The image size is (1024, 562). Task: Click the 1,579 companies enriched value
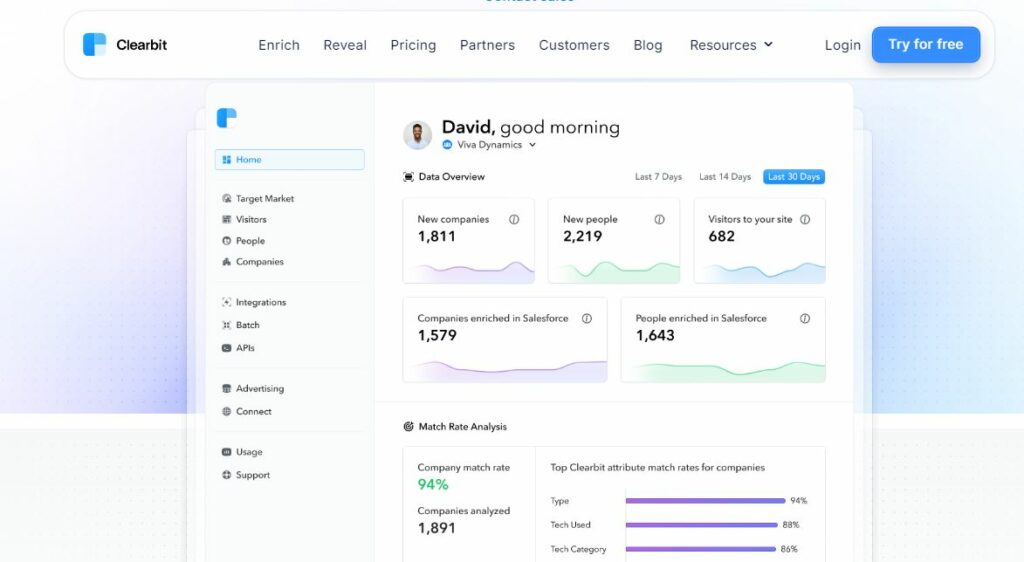point(437,336)
